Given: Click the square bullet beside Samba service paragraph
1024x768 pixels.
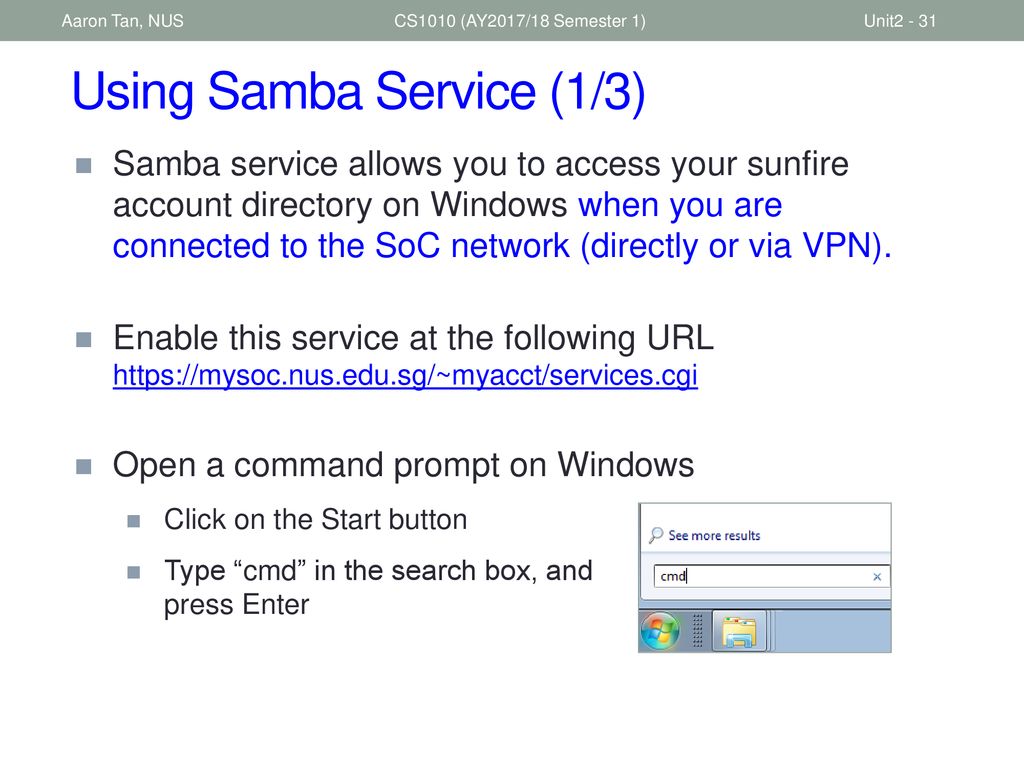Looking at the screenshot, I should click(x=84, y=165).
